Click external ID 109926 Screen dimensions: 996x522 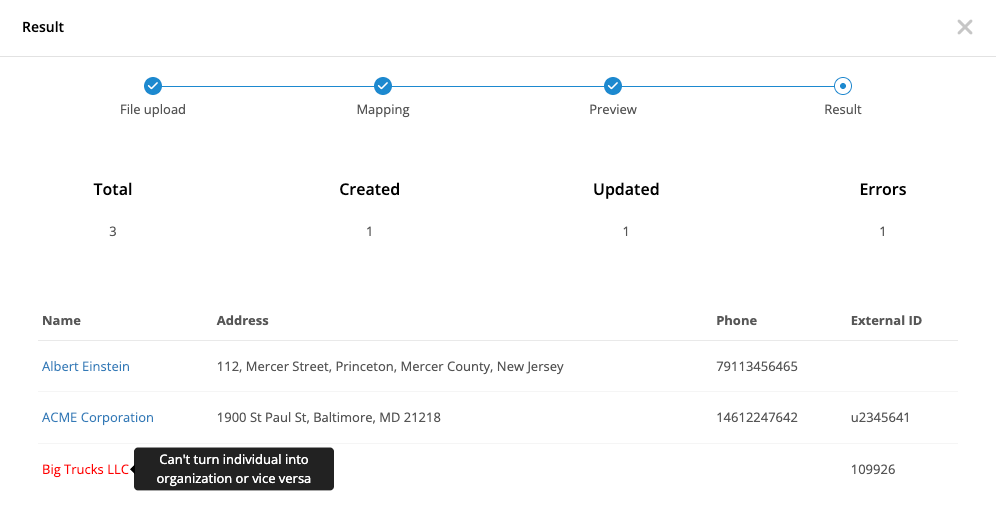873,469
